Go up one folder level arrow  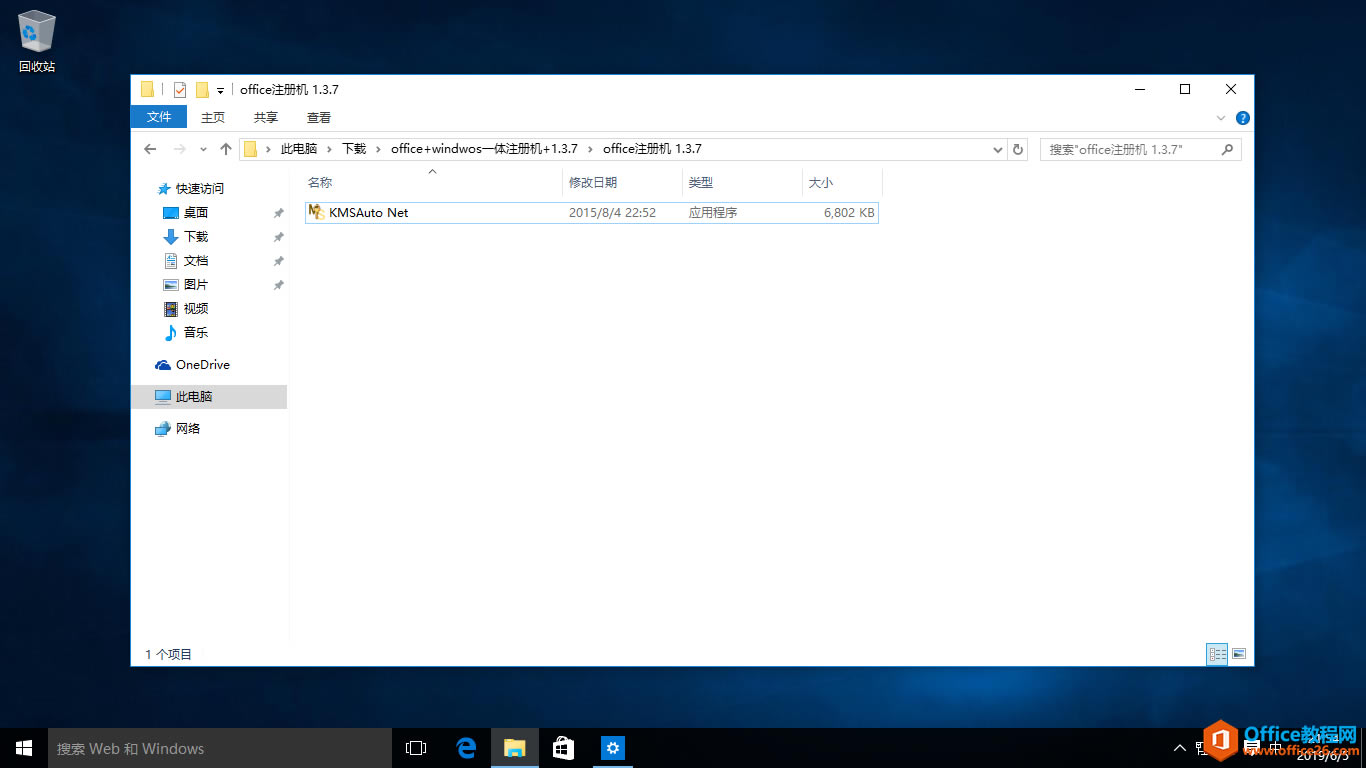point(225,149)
